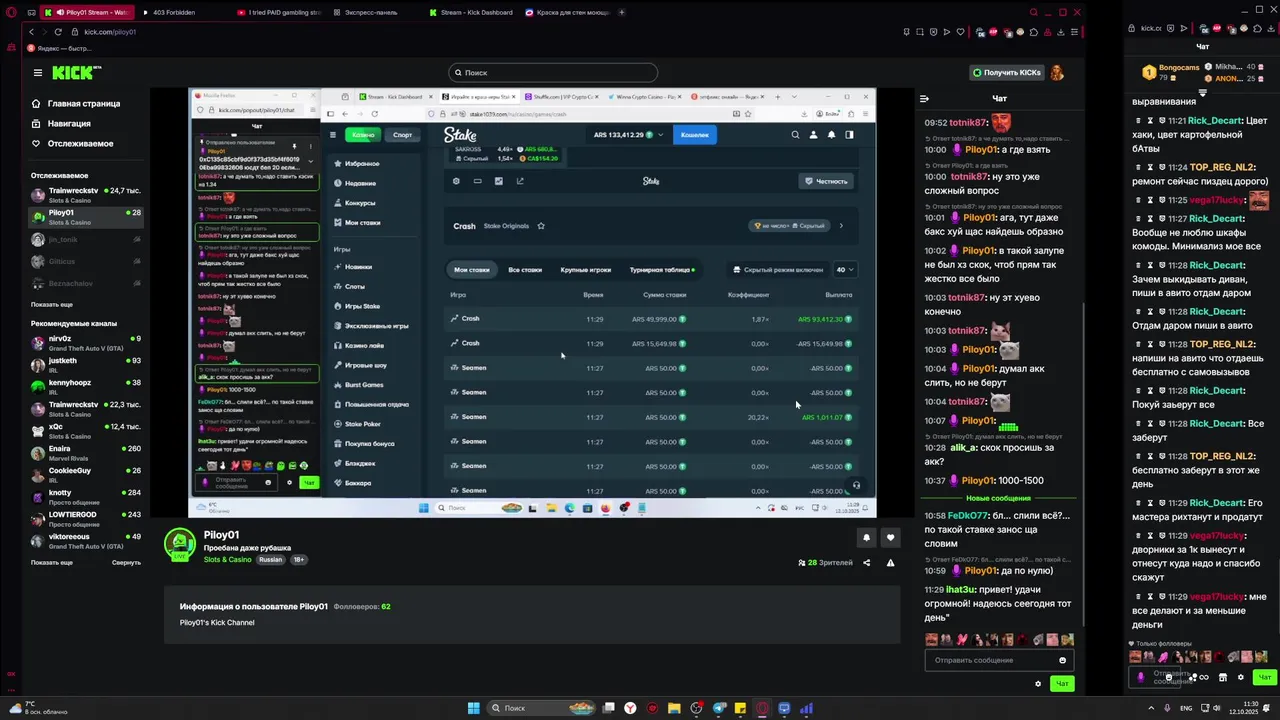Open the Windows Start menu
The width and height of the screenshot is (1280, 720).
473,708
